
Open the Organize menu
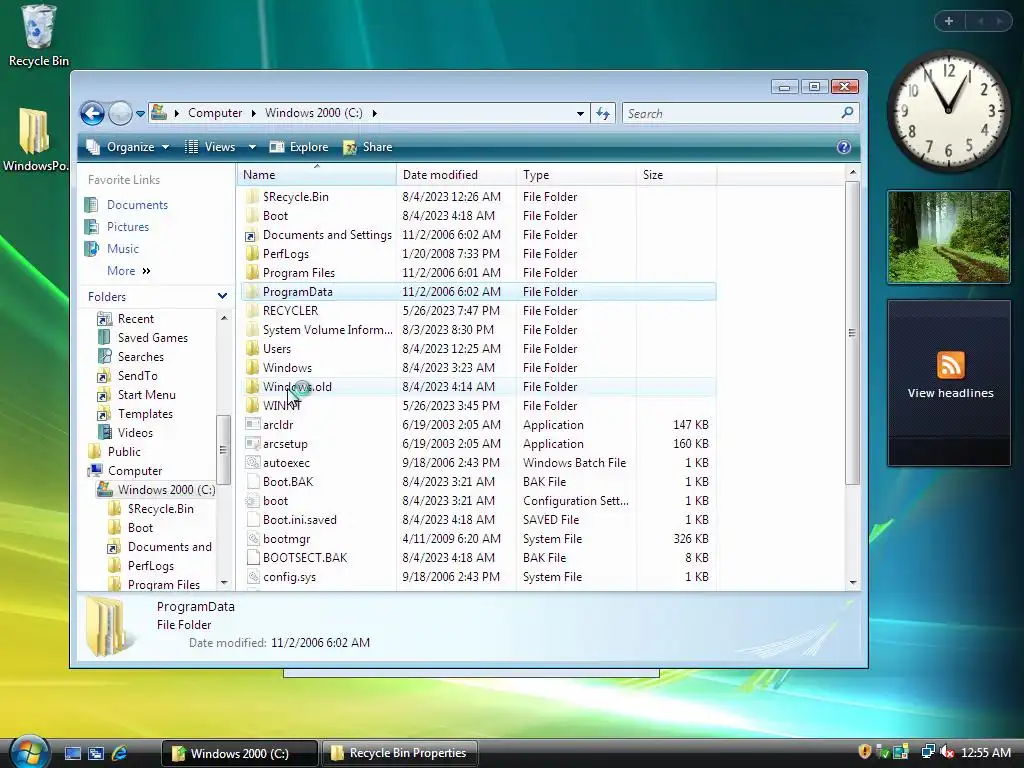coord(128,147)
